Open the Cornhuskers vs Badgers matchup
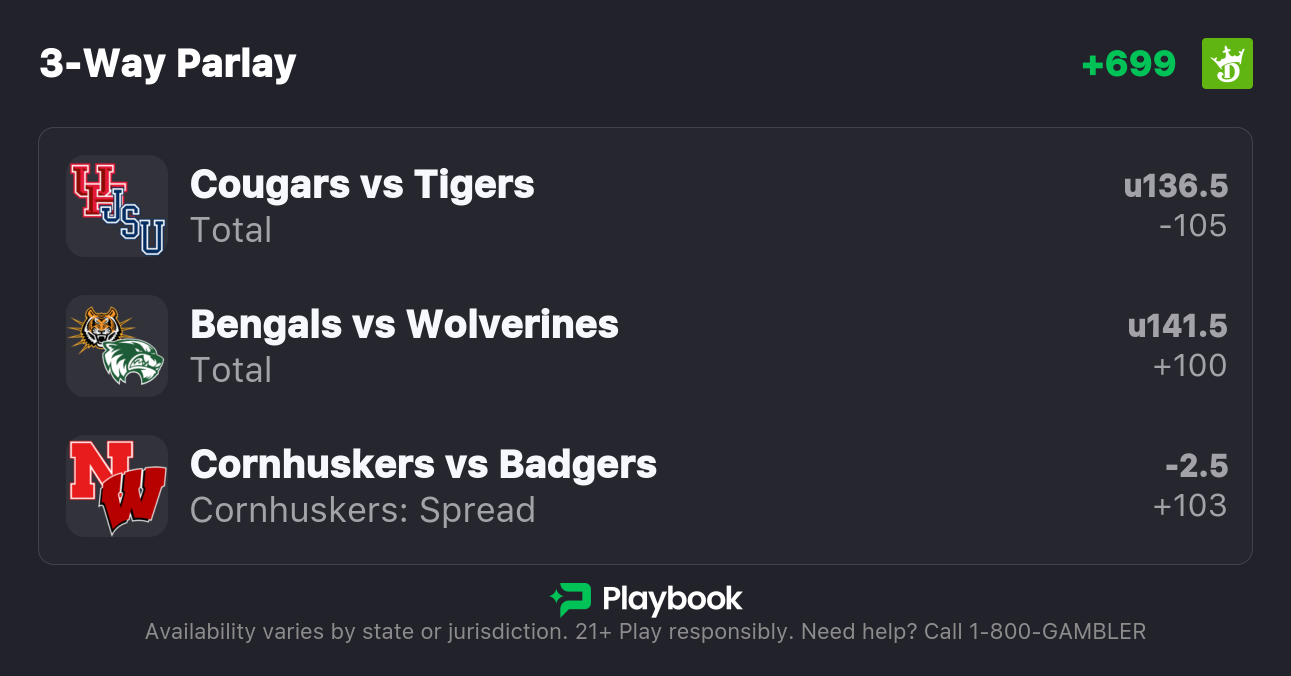1291x676 pixels. click(423, 465)
